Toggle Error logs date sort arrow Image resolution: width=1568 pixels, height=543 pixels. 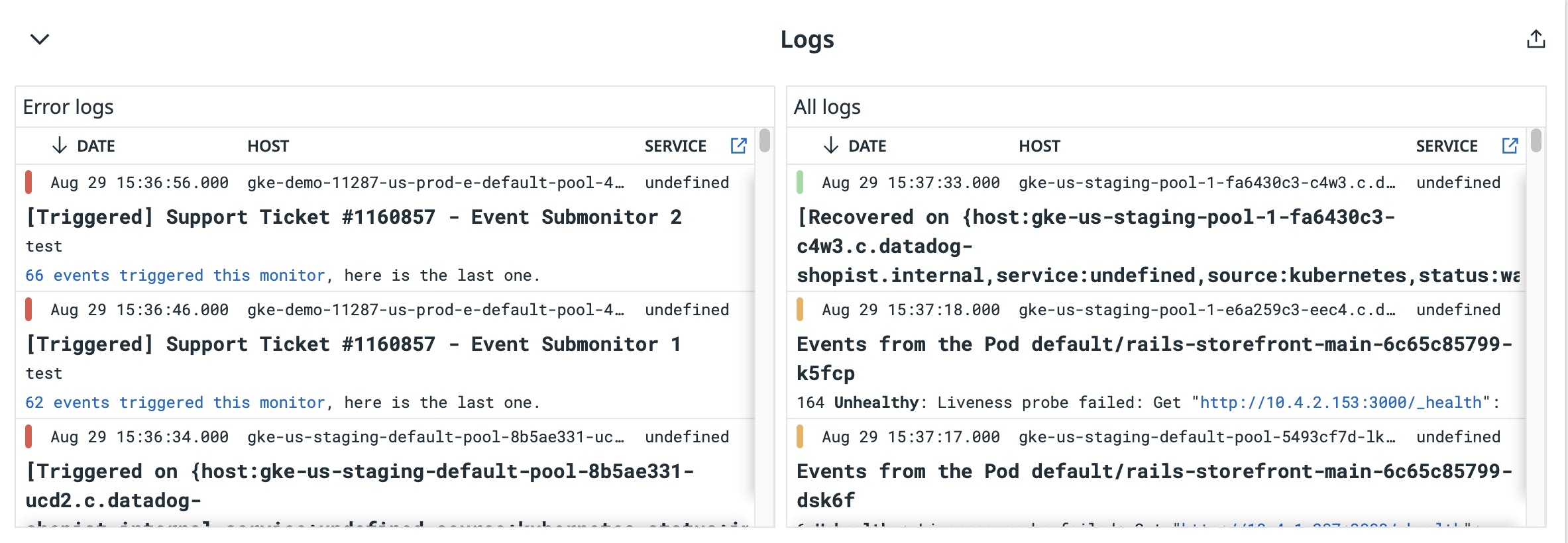coord(60,146)
